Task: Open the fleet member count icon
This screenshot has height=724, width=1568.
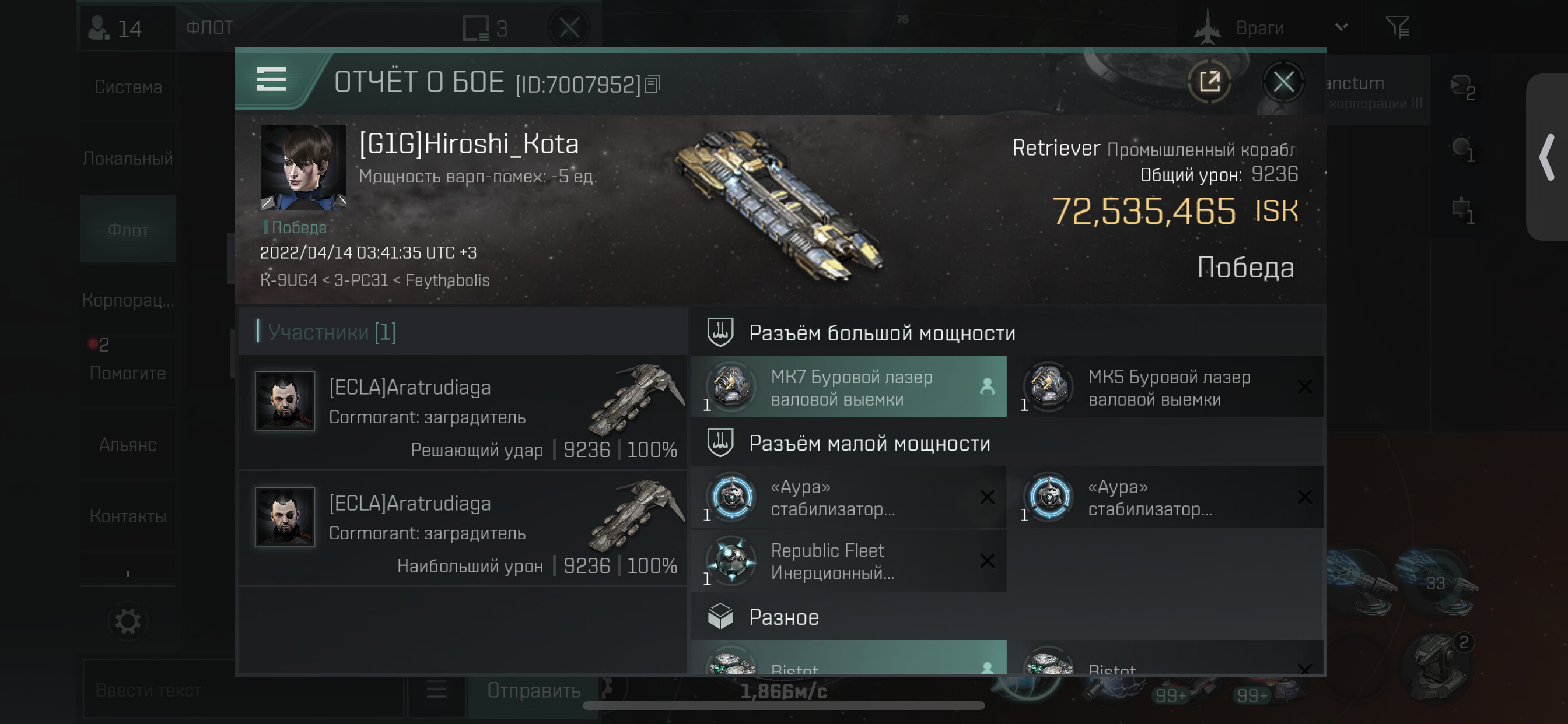Action: pyautogui.click(x=114, y=28)
